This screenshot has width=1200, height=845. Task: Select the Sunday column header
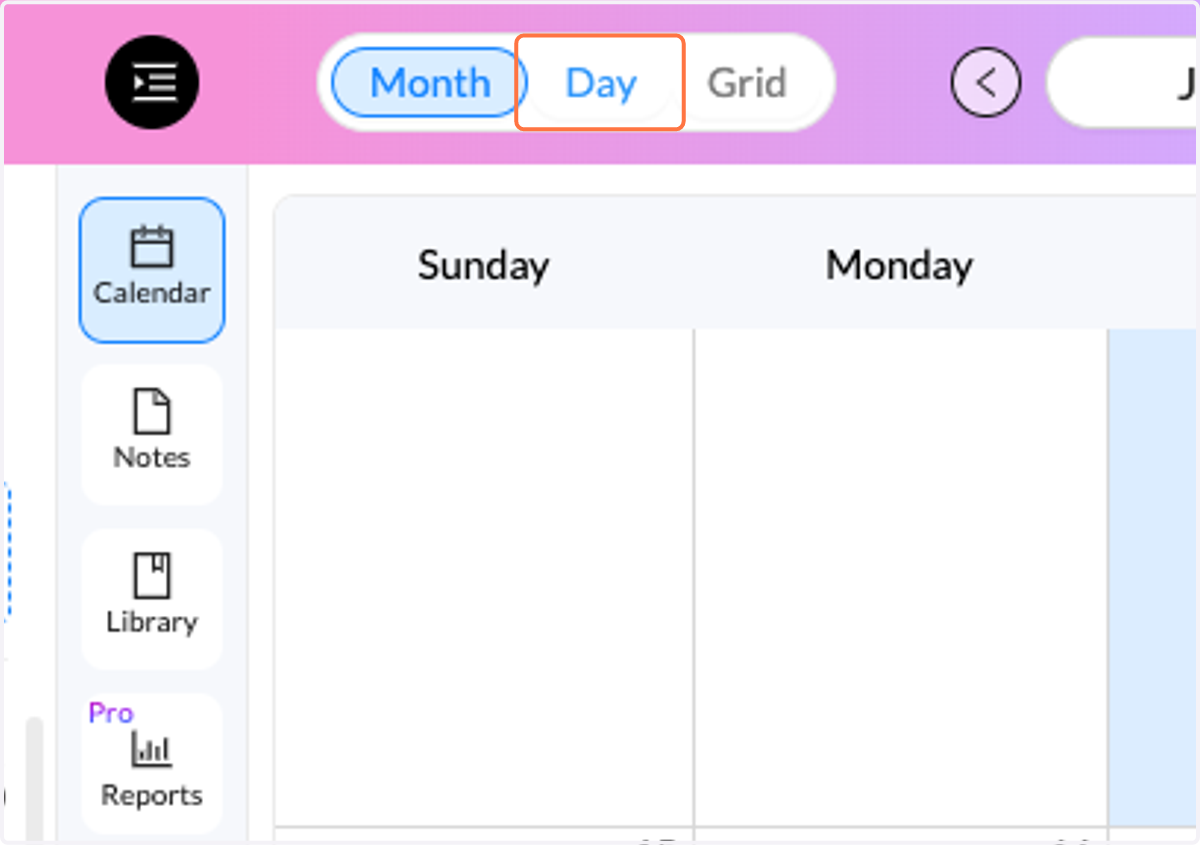coord(484,265)
